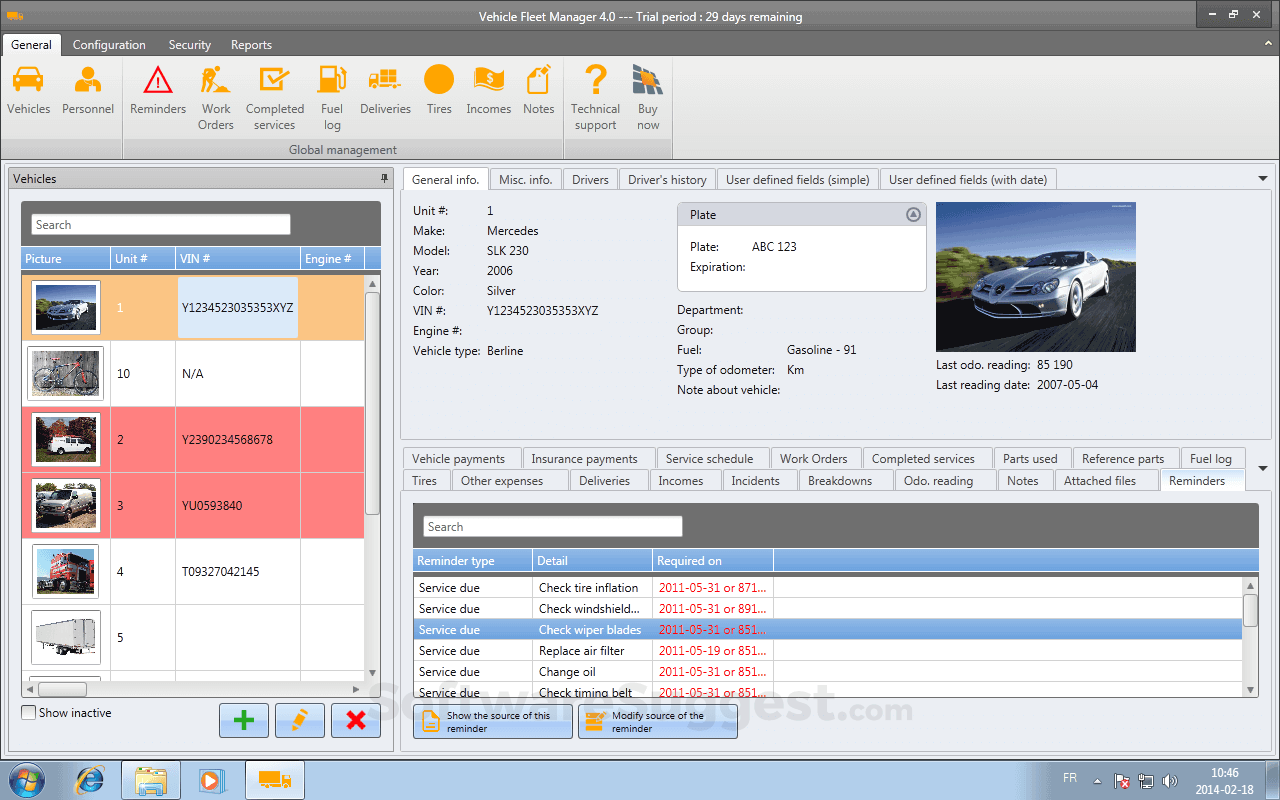1280x800 pixels.
Task: Open upper tab overflow dropdown arrow
Action: [1262, 179]
